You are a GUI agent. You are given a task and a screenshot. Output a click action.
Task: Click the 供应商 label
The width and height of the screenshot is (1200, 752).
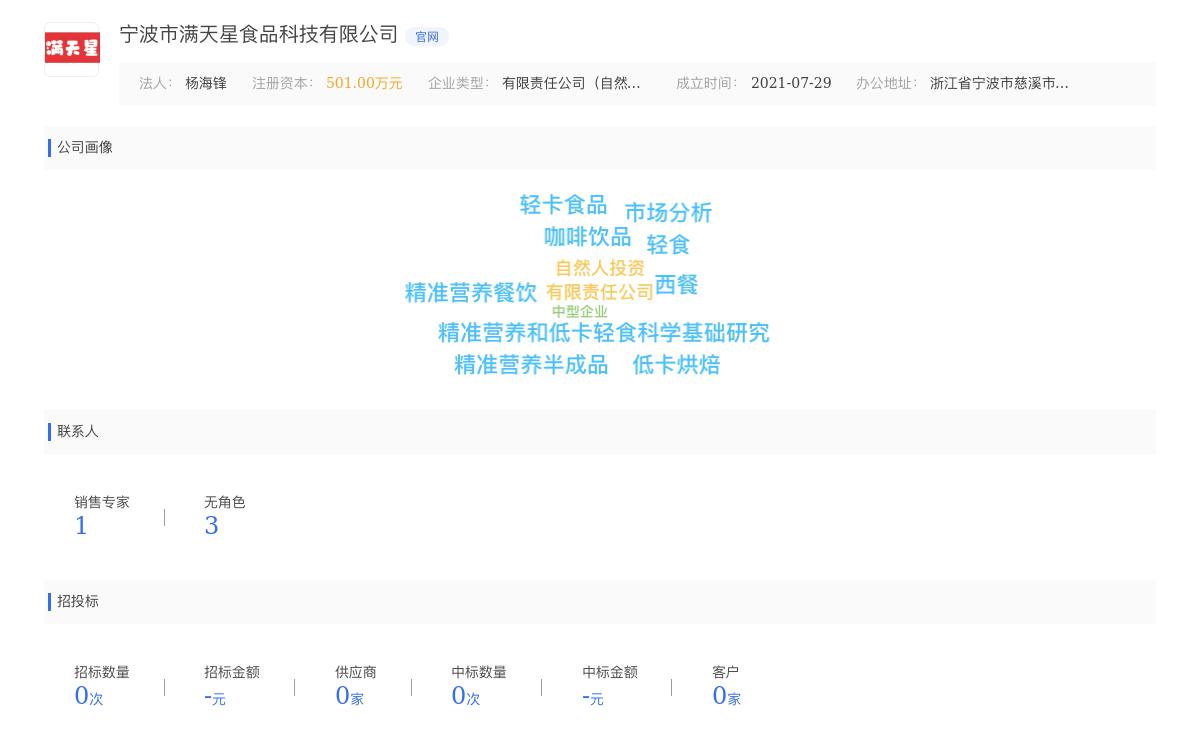coord(356,673)
